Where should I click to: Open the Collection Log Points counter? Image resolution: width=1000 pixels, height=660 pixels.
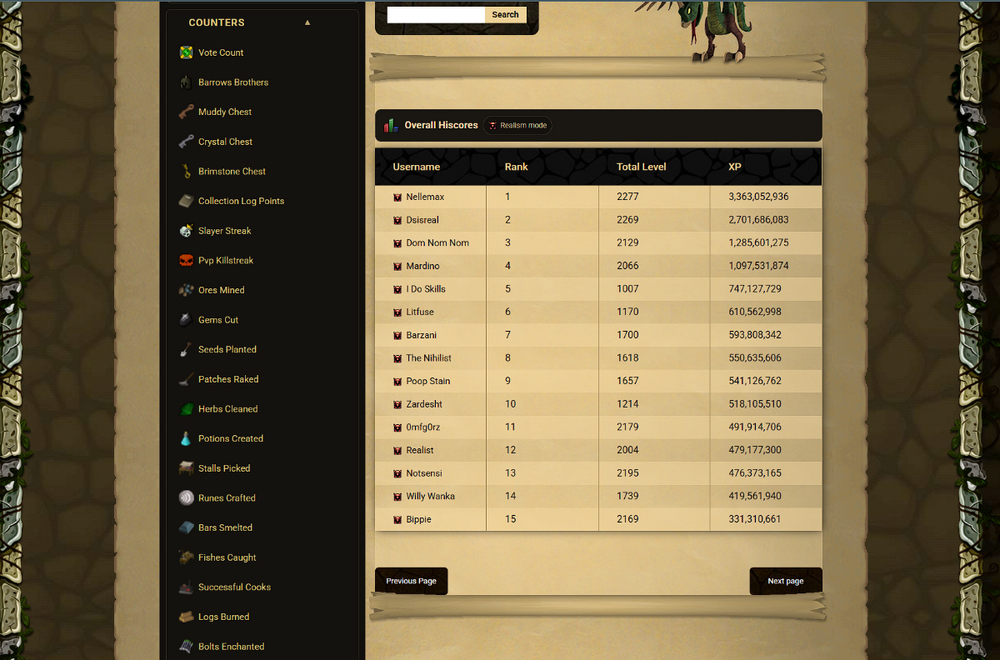241,201
